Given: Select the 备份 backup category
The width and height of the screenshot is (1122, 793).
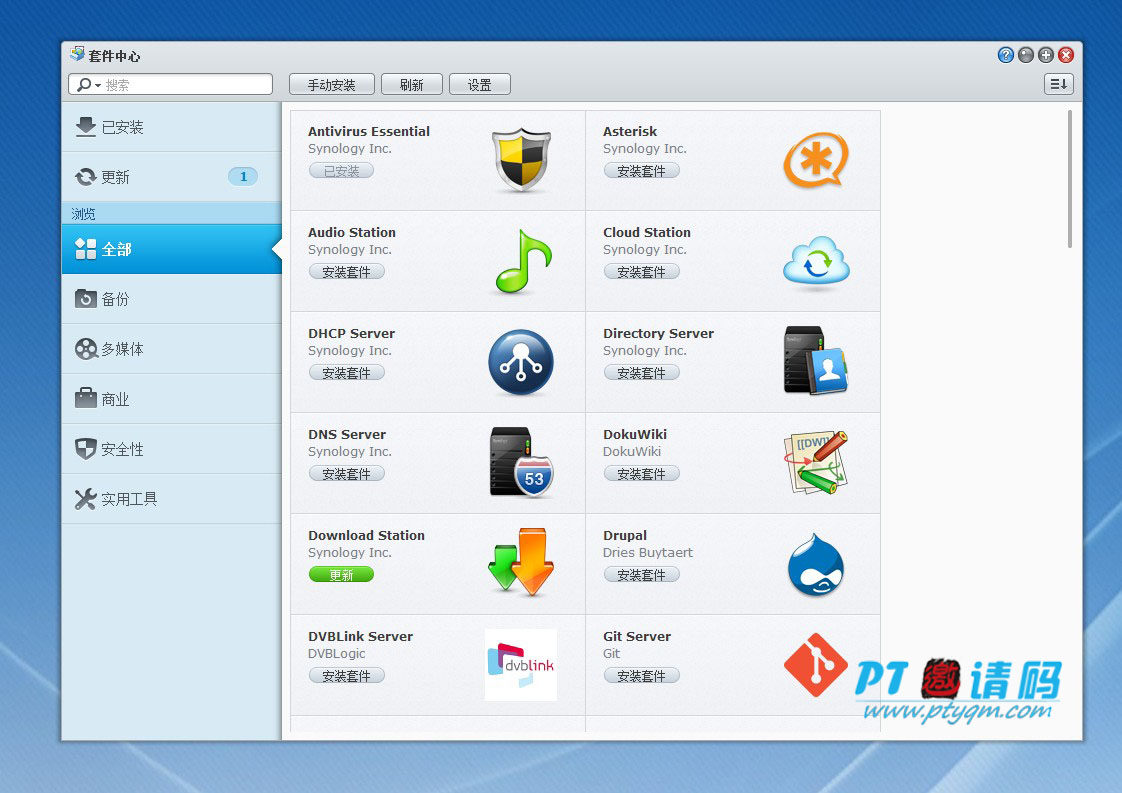Looking at the screenshot, I should pyautogui.click(x=172, y=298).
